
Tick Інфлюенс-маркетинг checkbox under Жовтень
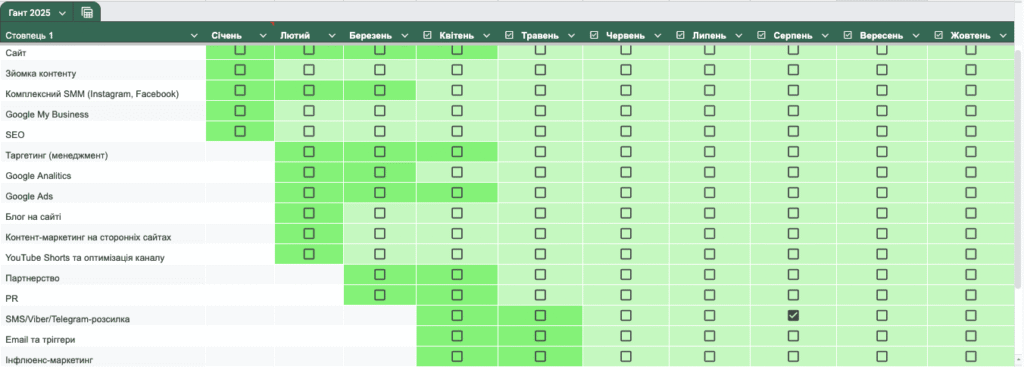[971, 356]
